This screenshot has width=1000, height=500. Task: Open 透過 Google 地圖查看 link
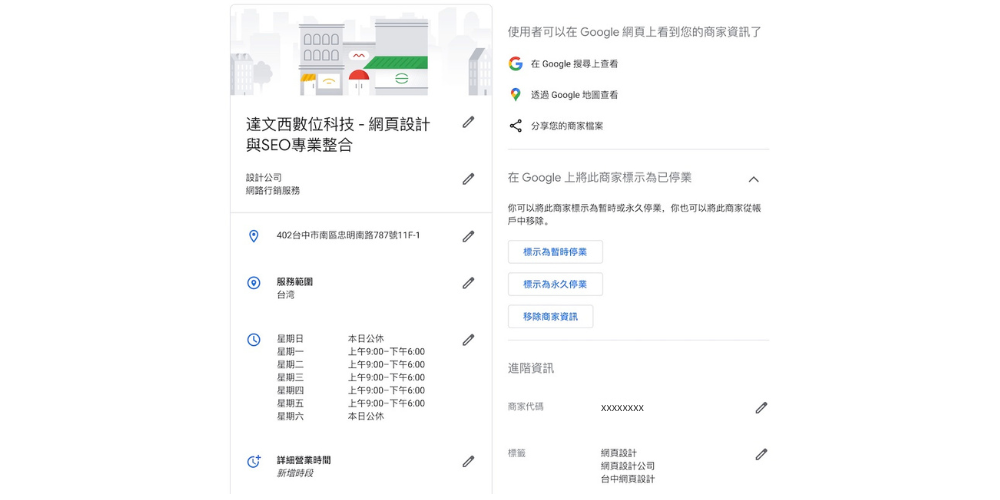click(574, 95)
